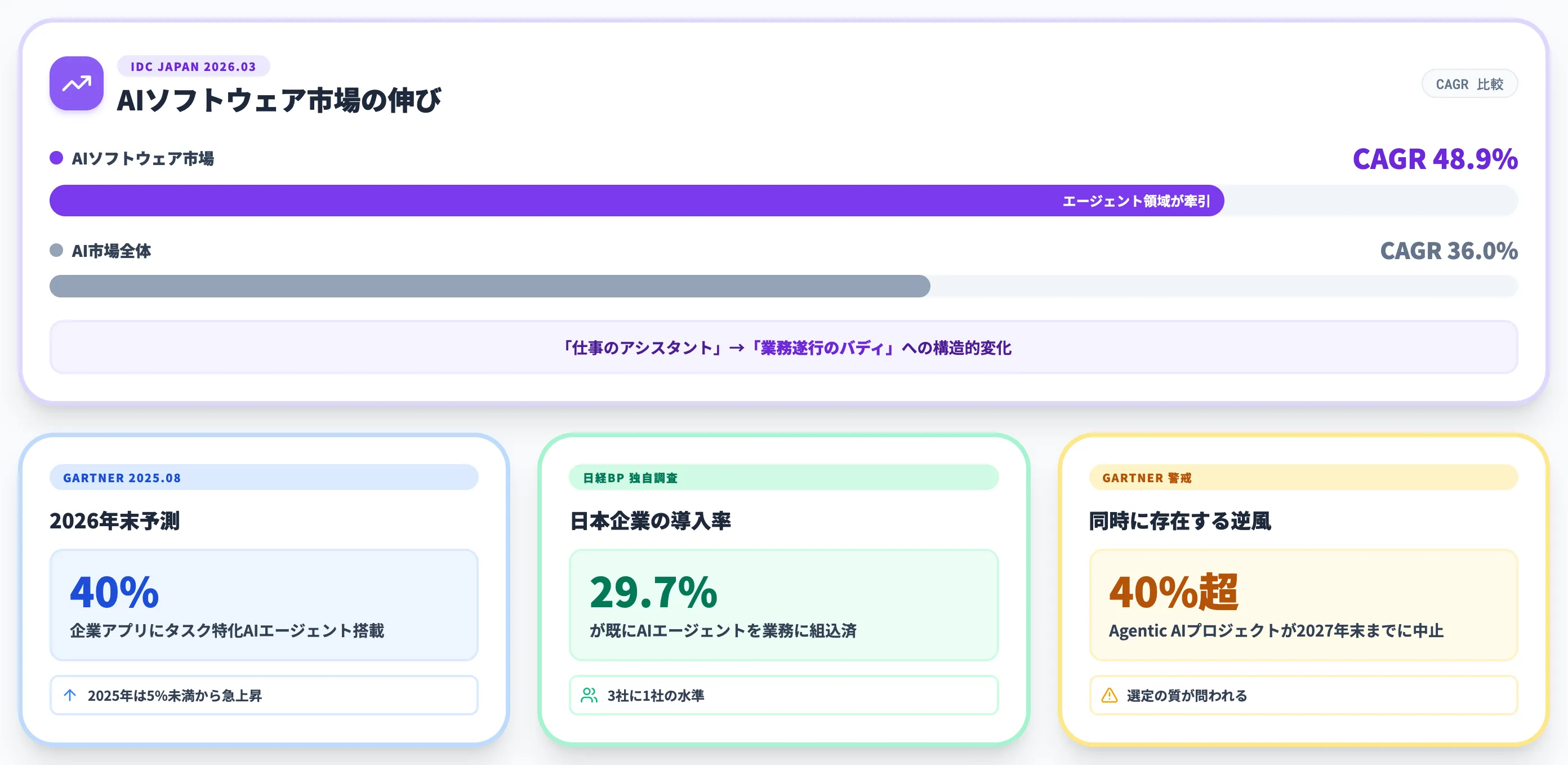Click the gray dot next to AI市場全体
1568x765 pixels.
(x=56, y=250)
